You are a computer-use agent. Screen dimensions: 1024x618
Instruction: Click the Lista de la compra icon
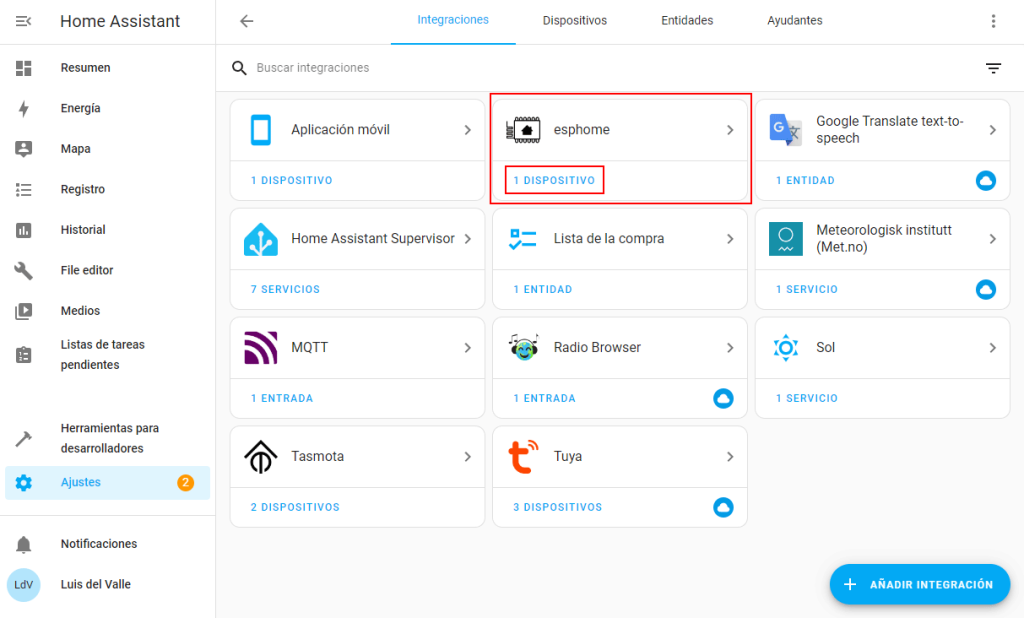(x=523, y=239)
